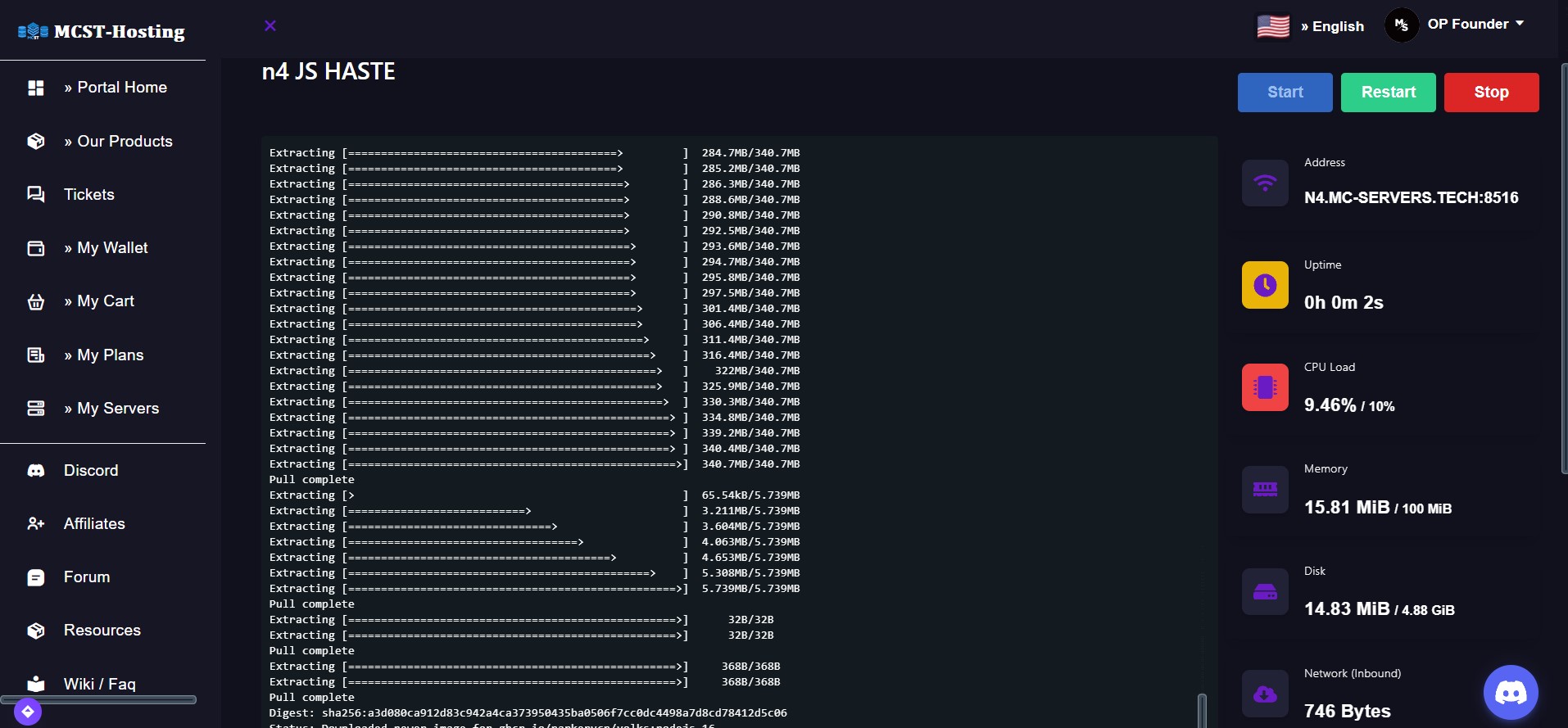Click the US flag language icon
Image resolution: width=1568 pixels, height=728 pixels.
pos(1273,26)
